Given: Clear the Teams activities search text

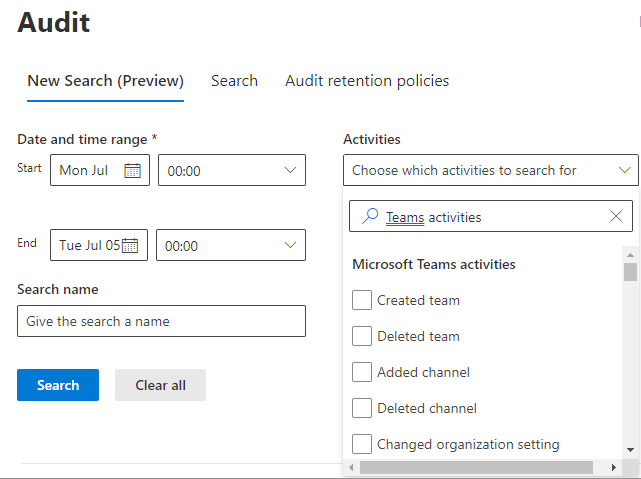Looking at the screenshot, I should tap(615, 216).
